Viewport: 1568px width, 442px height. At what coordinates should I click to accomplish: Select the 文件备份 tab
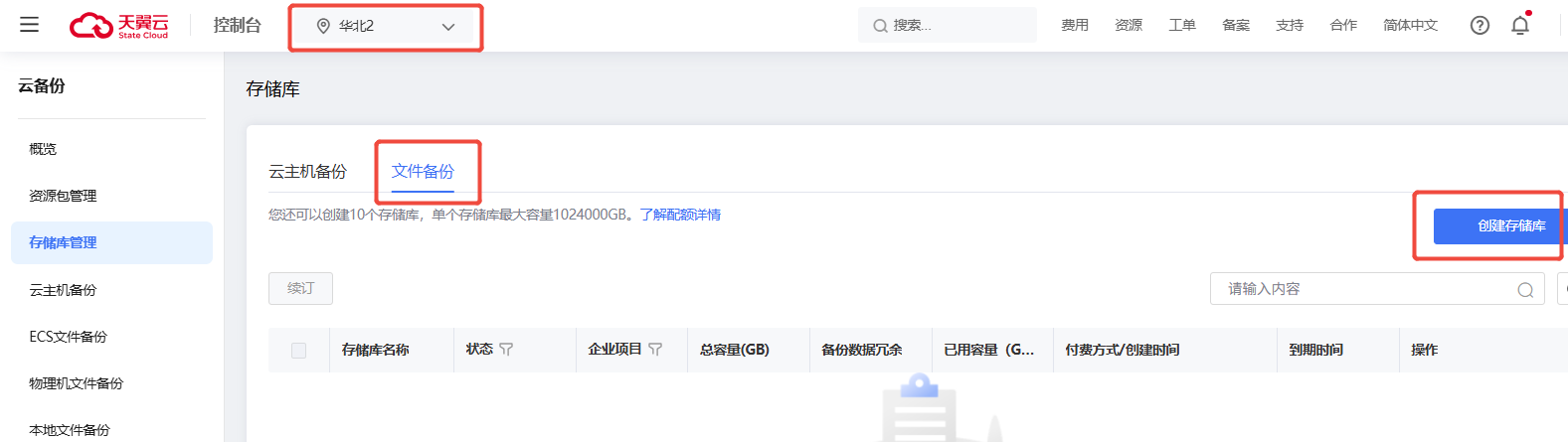coord(423,172)
